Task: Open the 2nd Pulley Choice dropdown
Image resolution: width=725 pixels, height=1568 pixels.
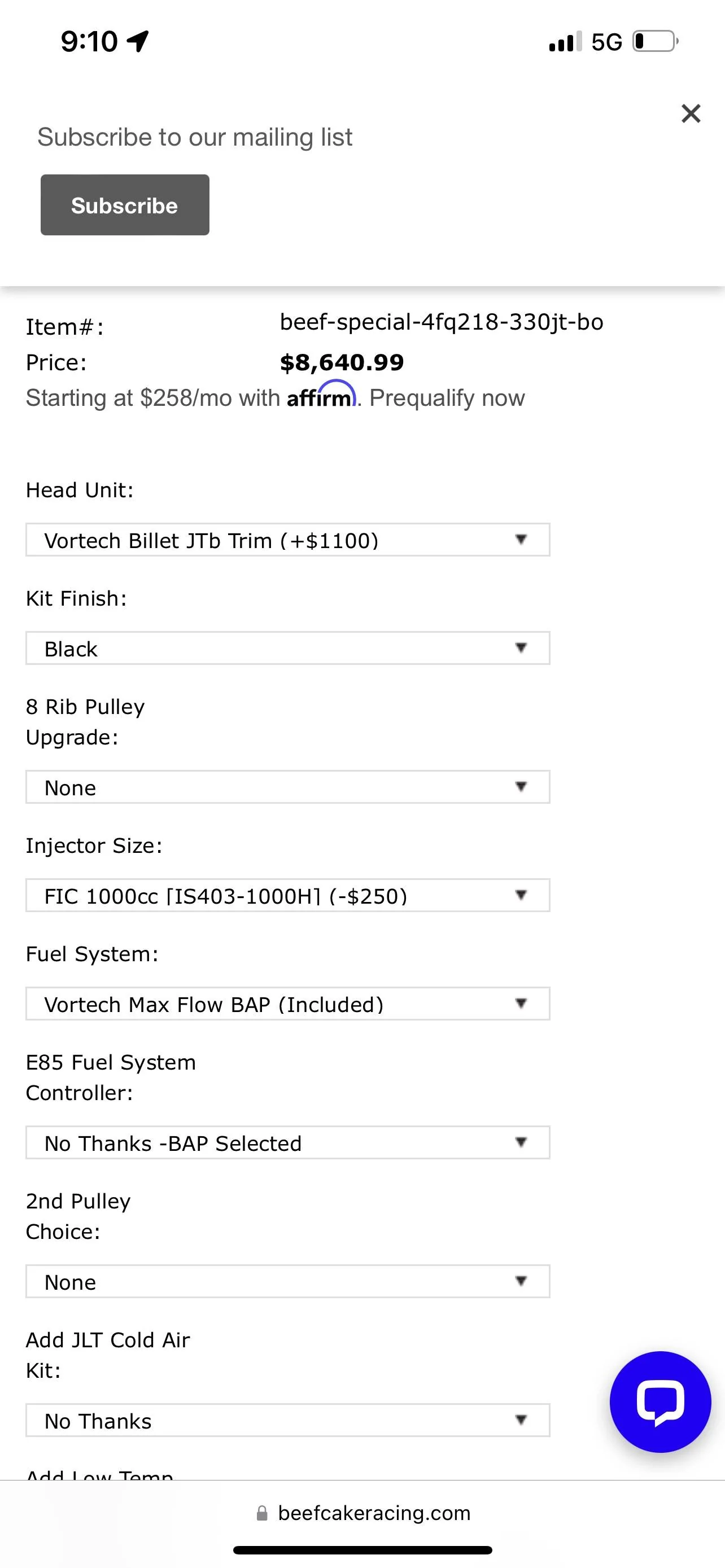Action: point(288,1281)
